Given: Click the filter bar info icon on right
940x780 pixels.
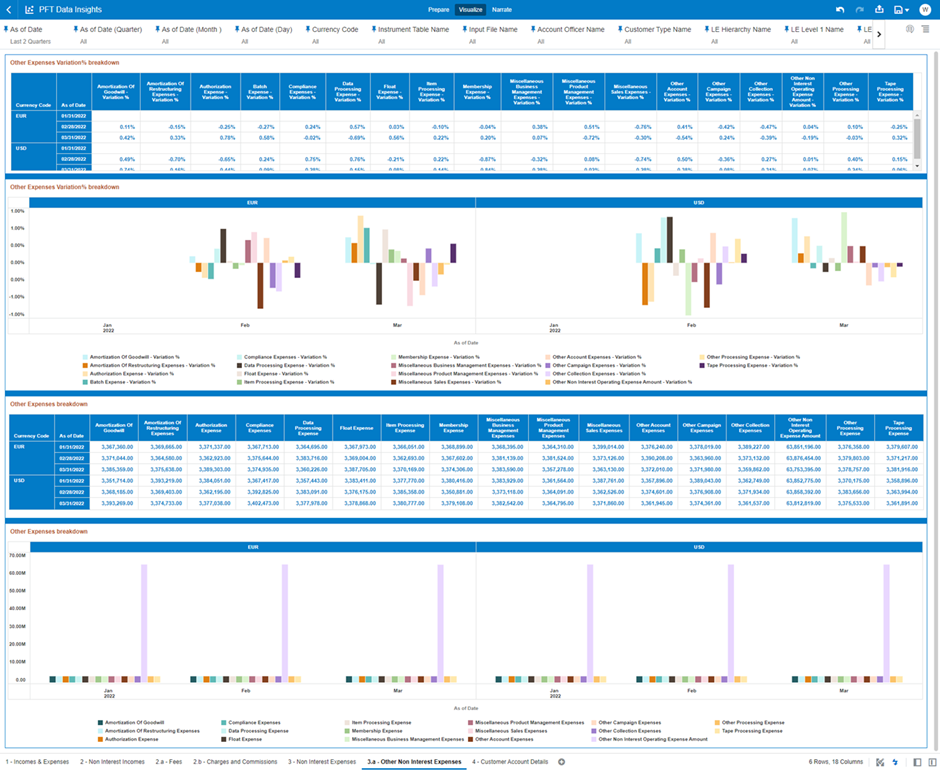Looking at the screenshot, I should pos(910,29).
